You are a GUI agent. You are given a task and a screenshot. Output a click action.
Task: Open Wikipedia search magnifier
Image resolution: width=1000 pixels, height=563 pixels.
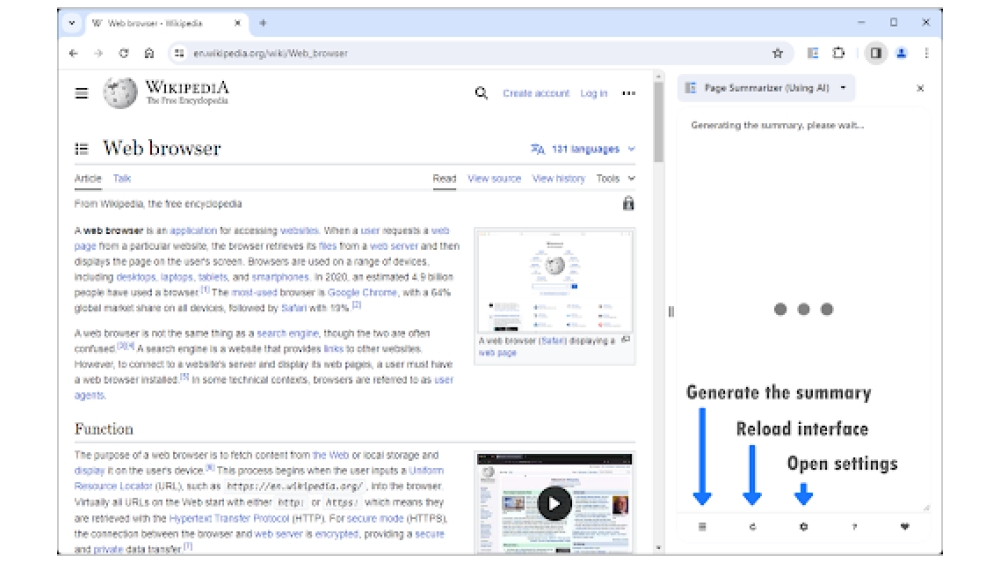coord(482,94)
